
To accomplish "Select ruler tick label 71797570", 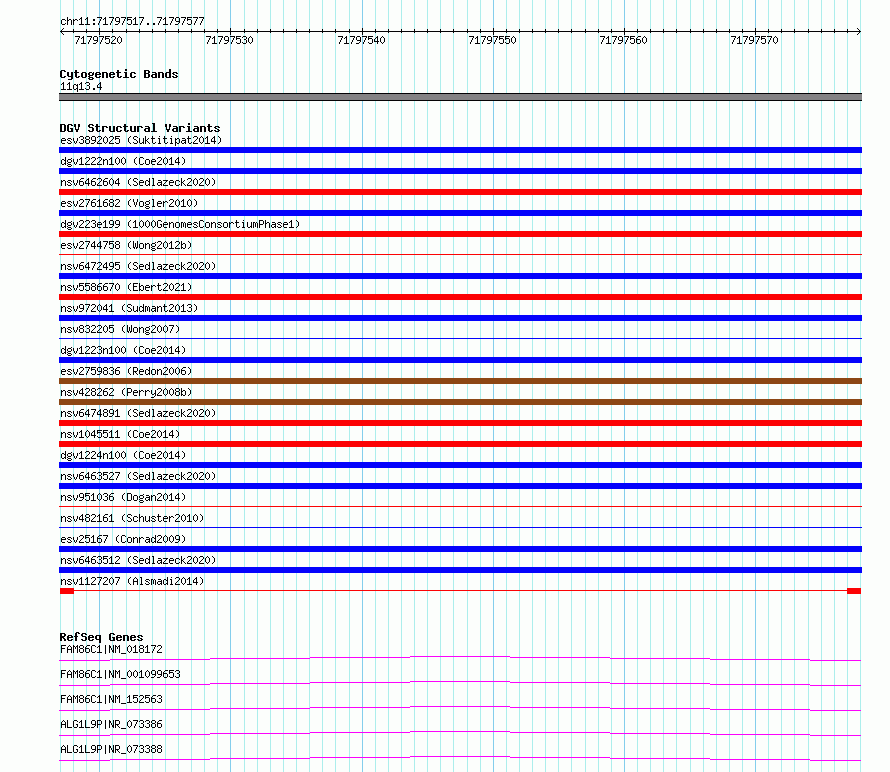I will [x=754, y=40].
